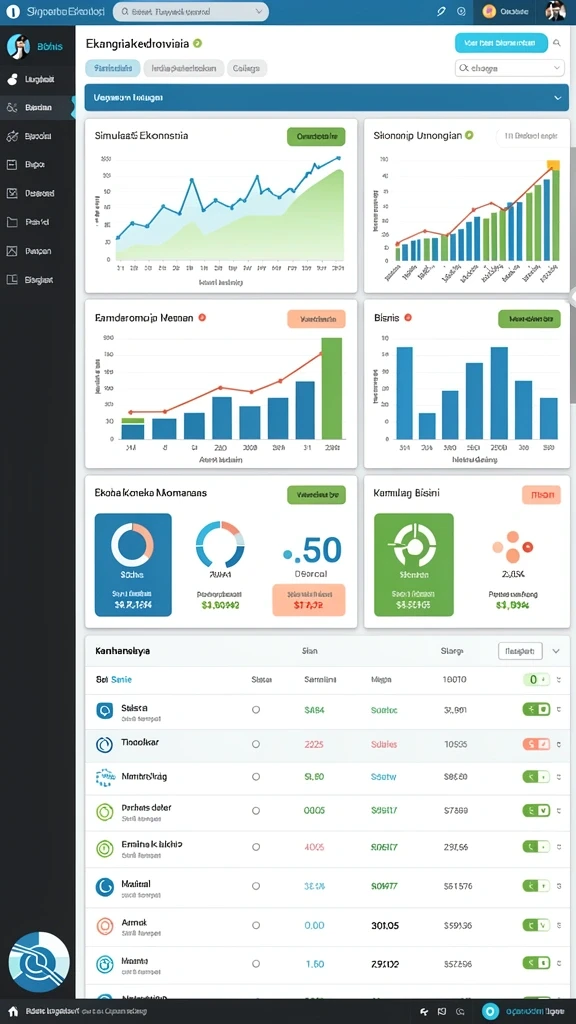This screenshot has width=576, height=1024.
Task: Click the search magnifier icon beside cyan button
Action: tap(557, 43)
